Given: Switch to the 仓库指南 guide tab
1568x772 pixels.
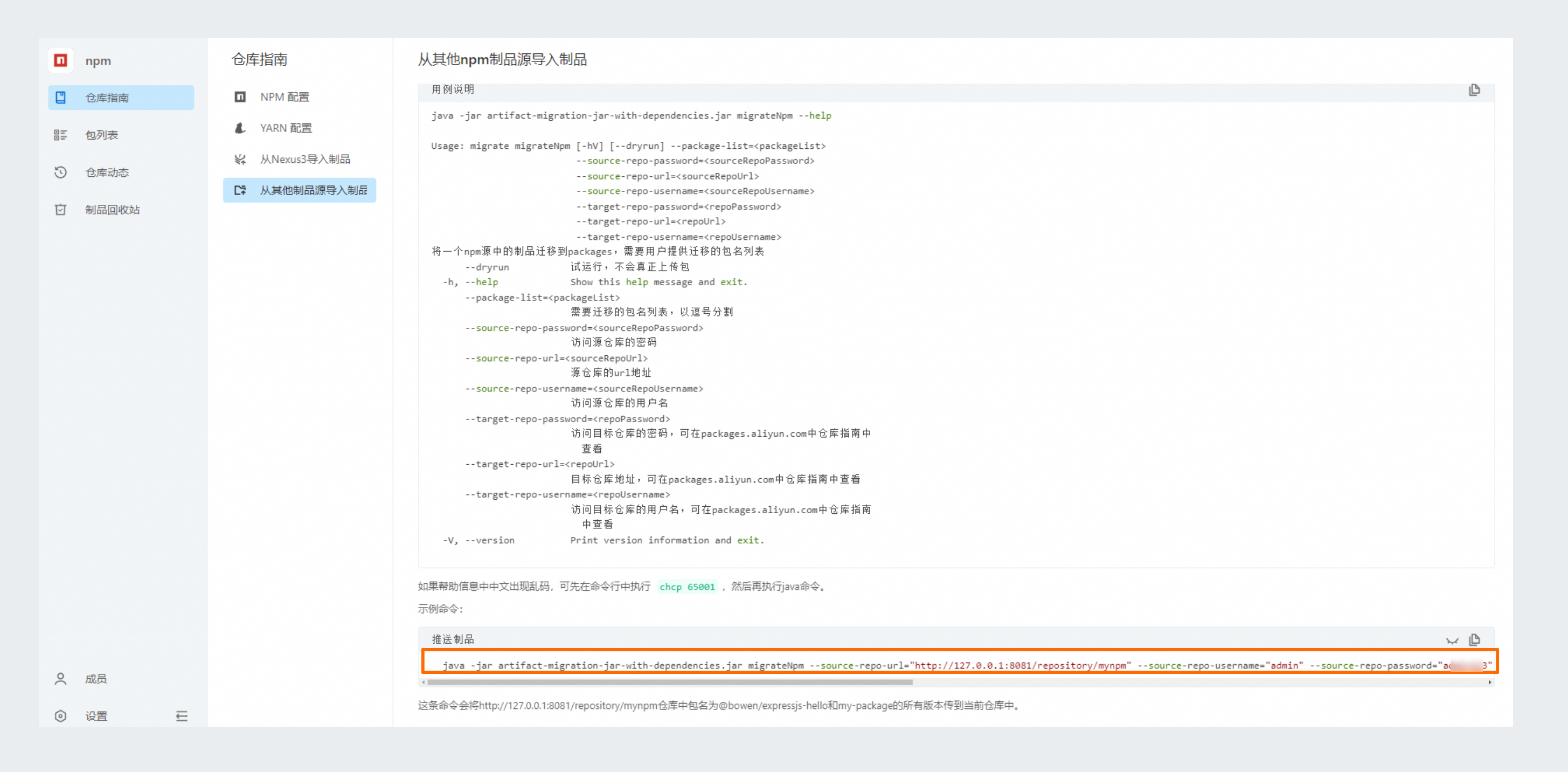Looking at the screenshot, I should pyautogui.click(x=107, y=97).
